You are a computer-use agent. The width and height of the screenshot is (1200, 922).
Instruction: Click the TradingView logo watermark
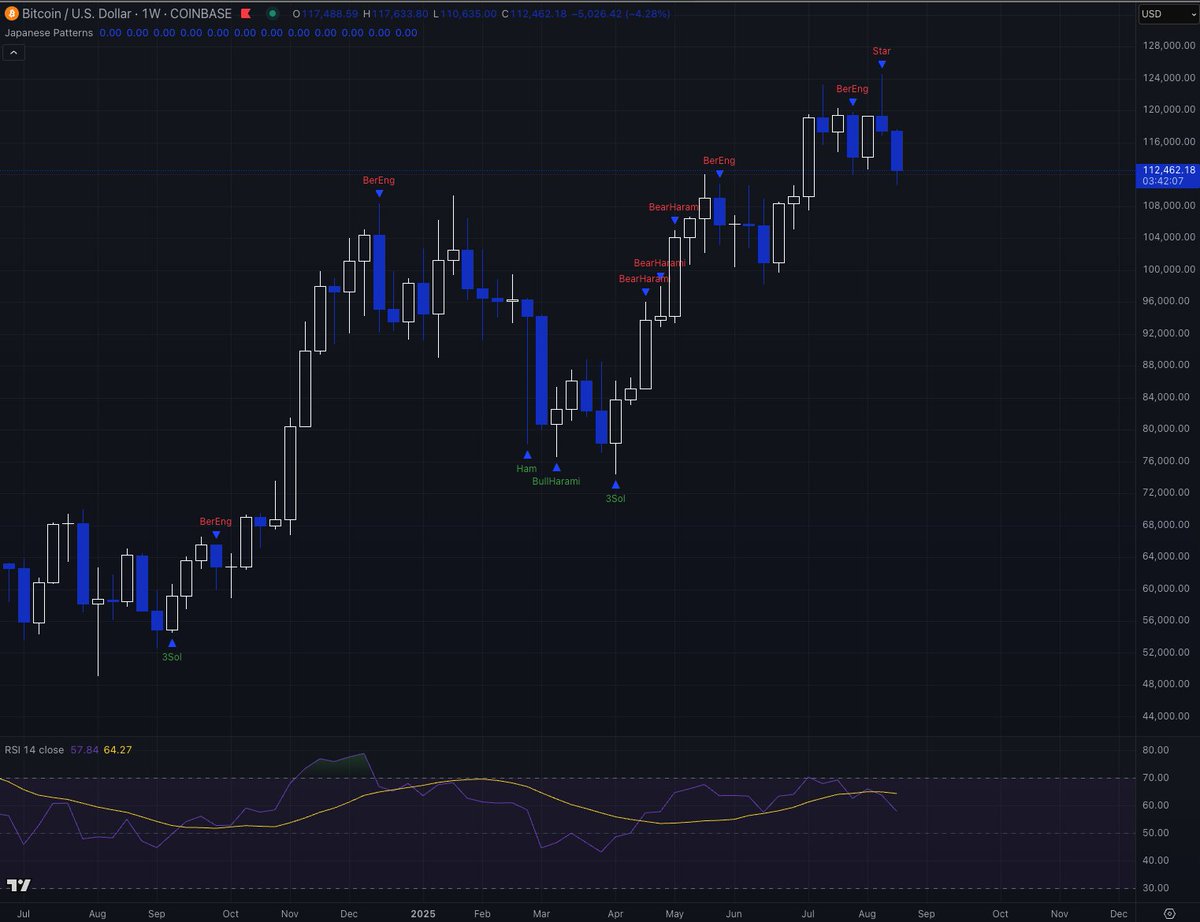pyautogui.click(x=18, y=884)
